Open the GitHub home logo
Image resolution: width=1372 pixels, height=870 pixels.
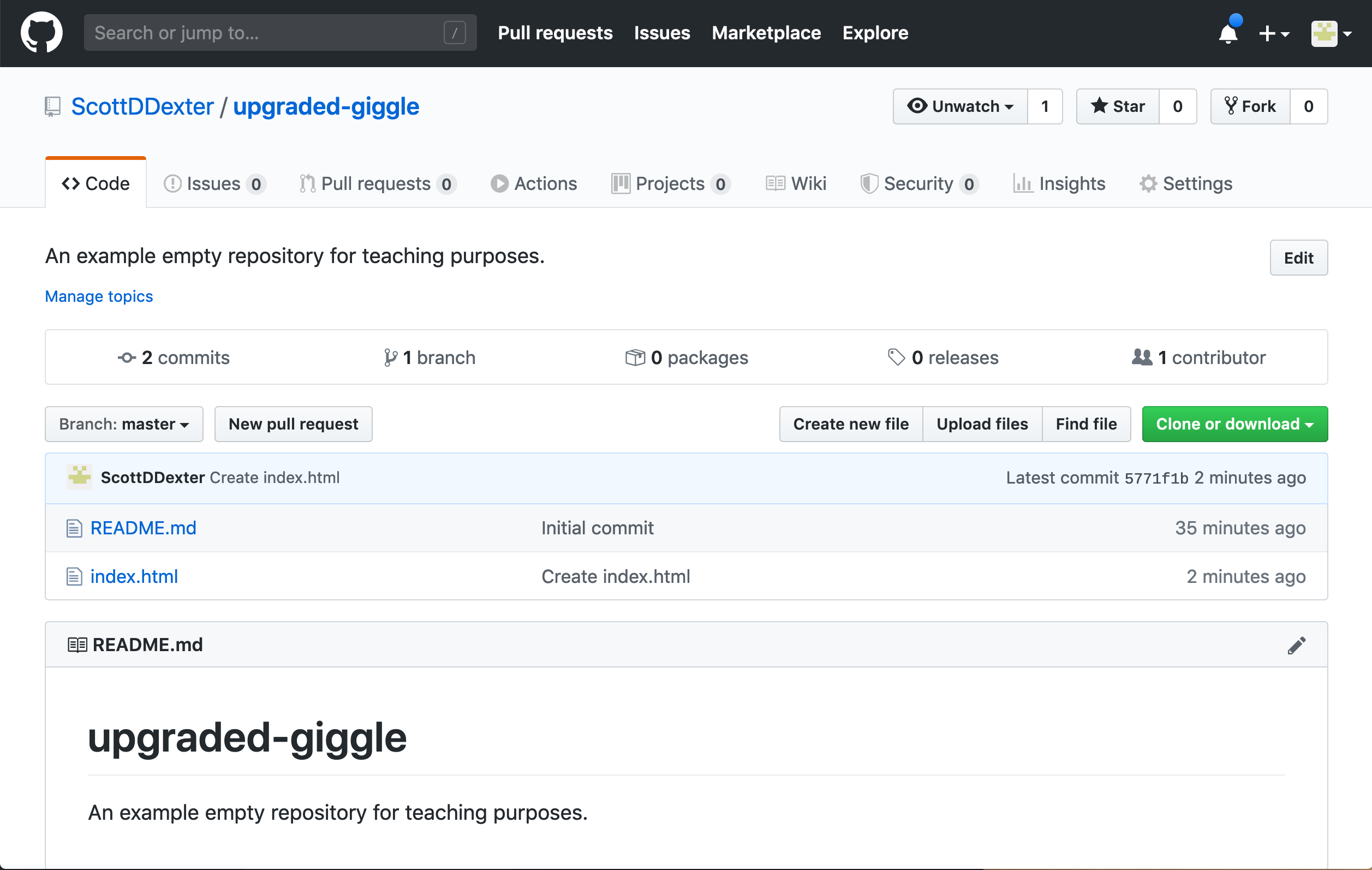(41, 33)
